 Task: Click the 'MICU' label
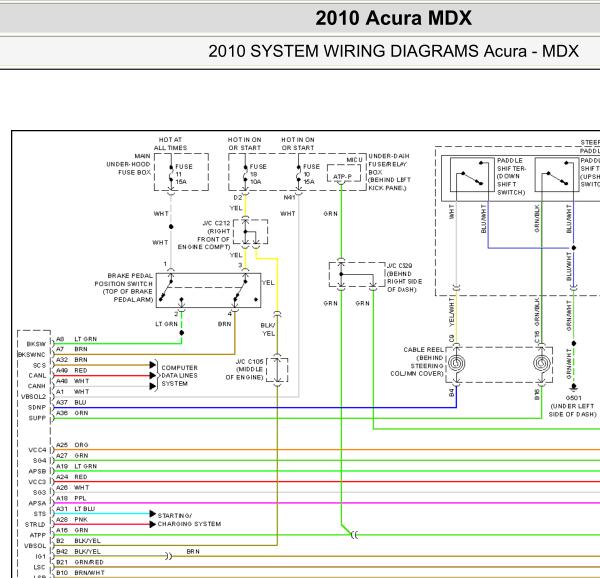point(354,160)
